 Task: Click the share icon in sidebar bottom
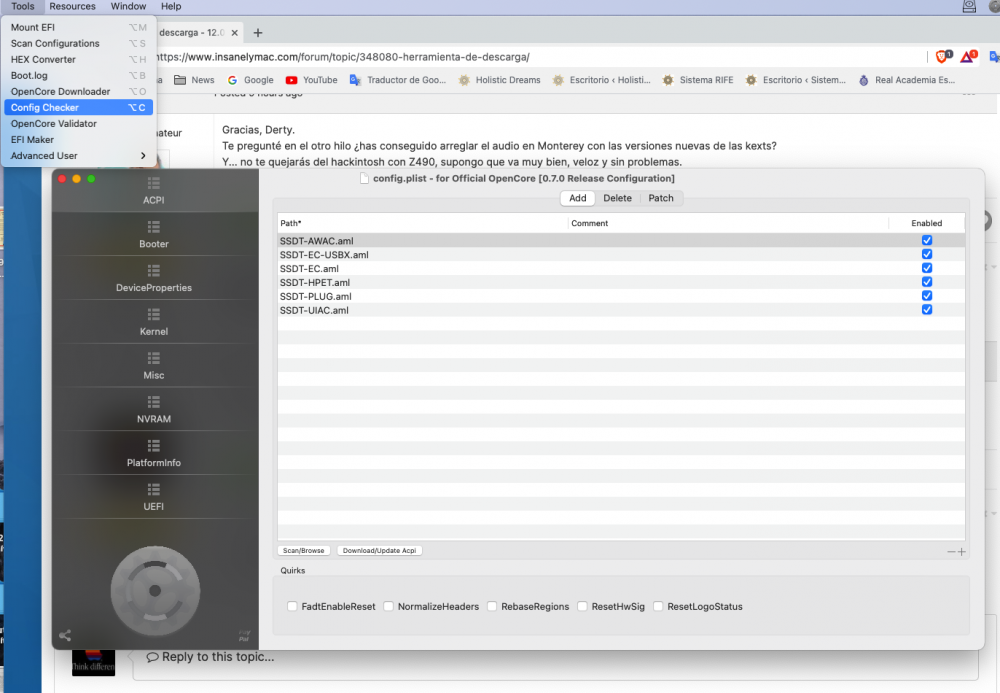point(65,635)
